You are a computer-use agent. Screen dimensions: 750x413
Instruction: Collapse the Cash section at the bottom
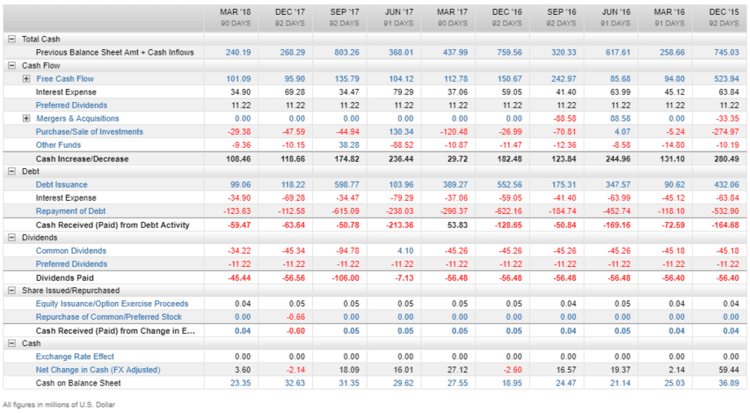click(x=10, y=342)
